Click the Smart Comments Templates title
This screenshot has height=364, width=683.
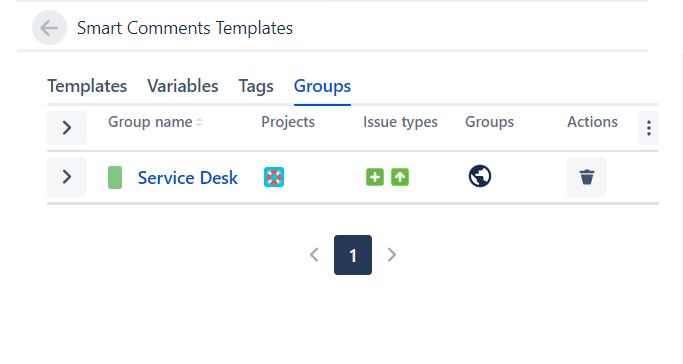click(x=185, y=28)
